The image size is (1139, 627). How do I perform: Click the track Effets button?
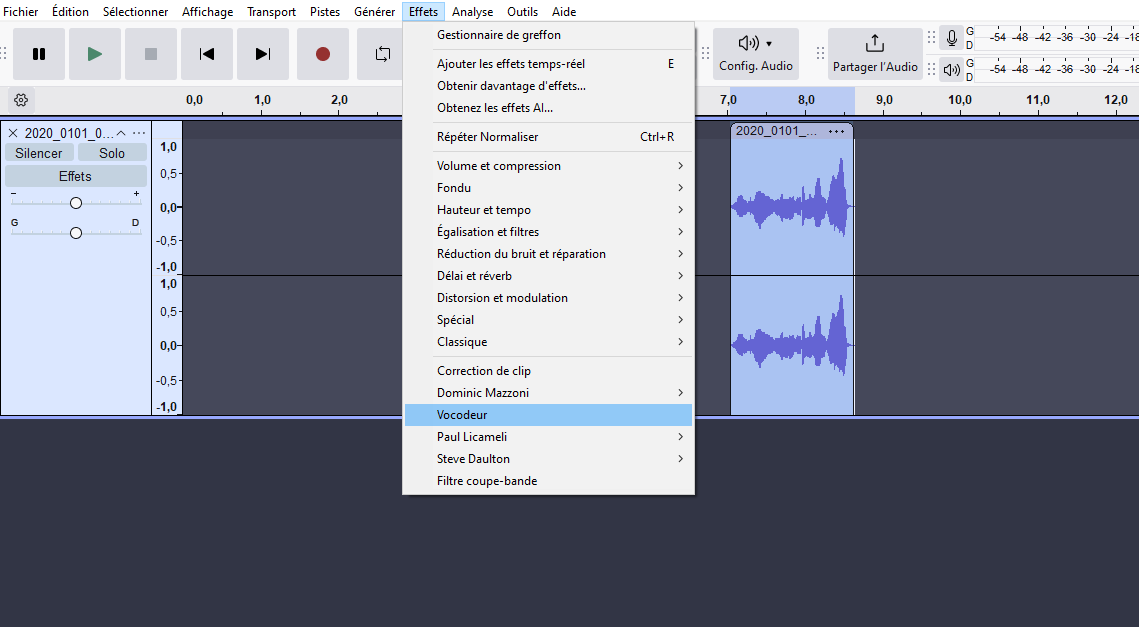75,176
